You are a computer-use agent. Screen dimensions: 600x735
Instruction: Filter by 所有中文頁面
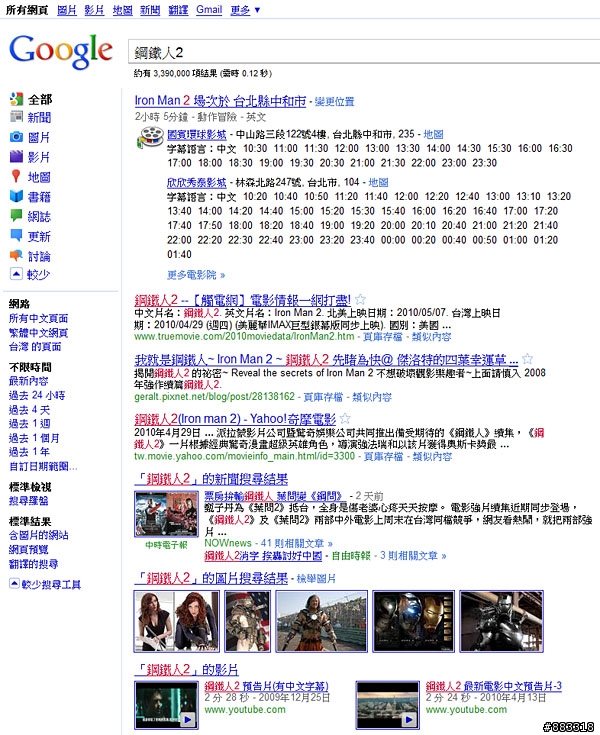point(38,318)
